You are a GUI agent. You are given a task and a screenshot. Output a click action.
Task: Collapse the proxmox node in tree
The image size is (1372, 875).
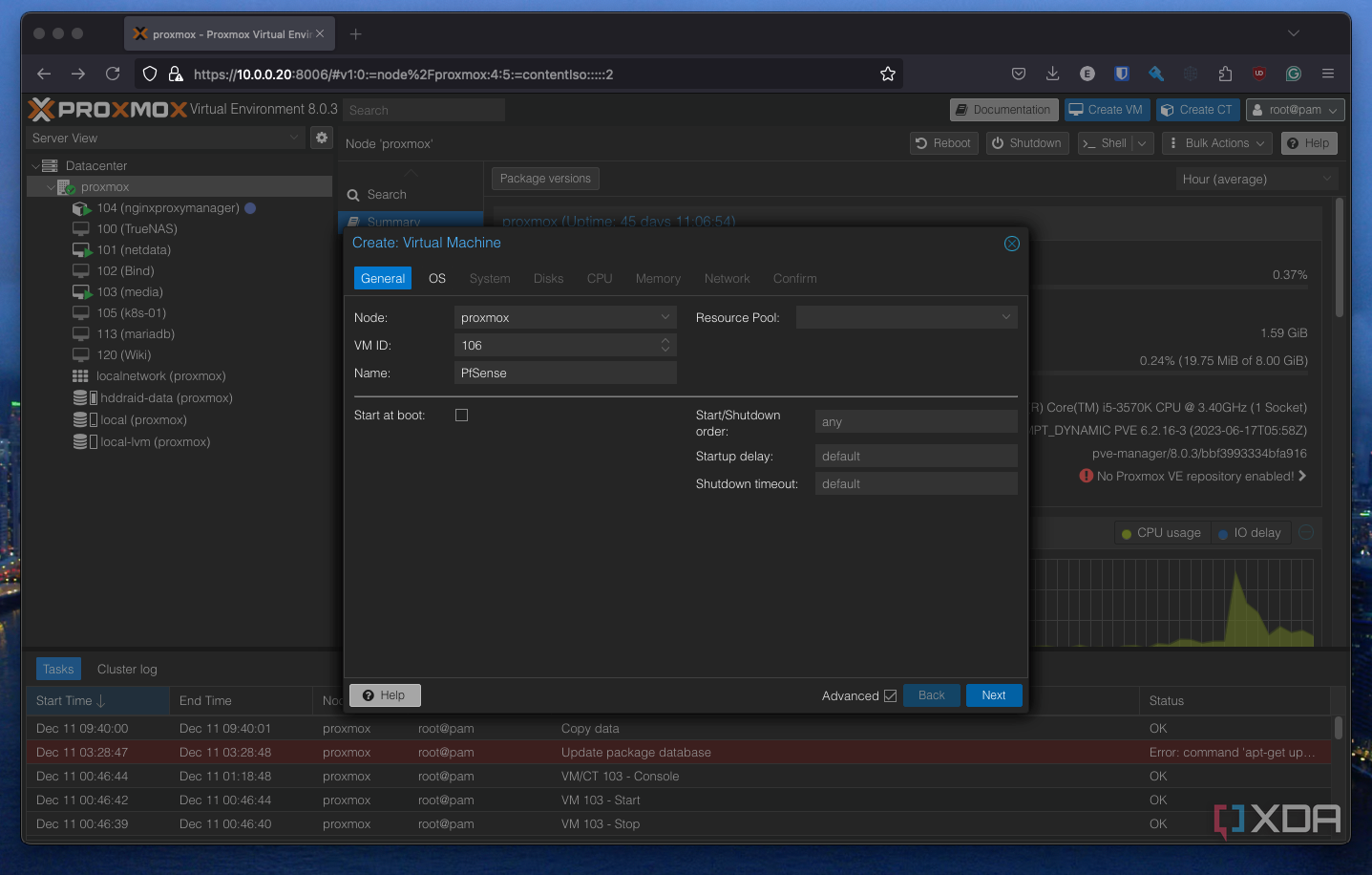click(x=51, y=187)
